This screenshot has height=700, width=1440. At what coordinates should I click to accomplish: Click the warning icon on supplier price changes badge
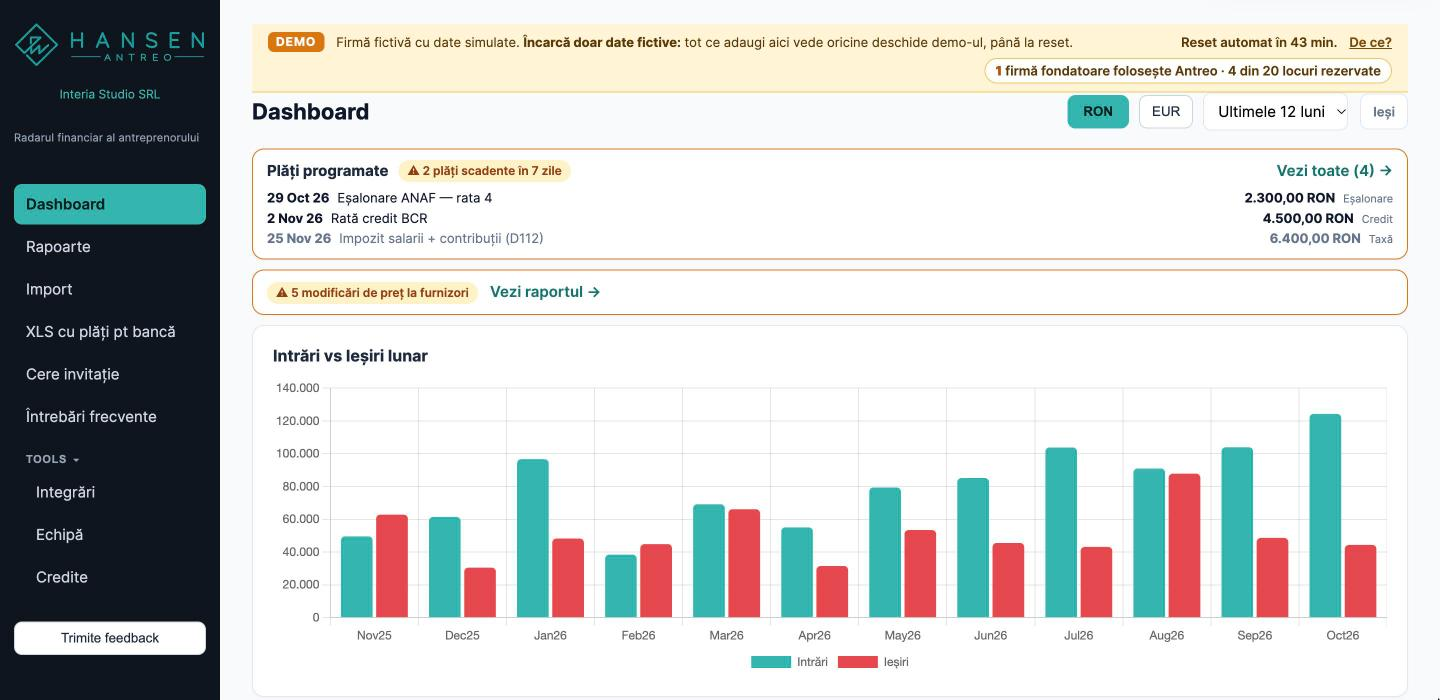click(x=282, y=293)
